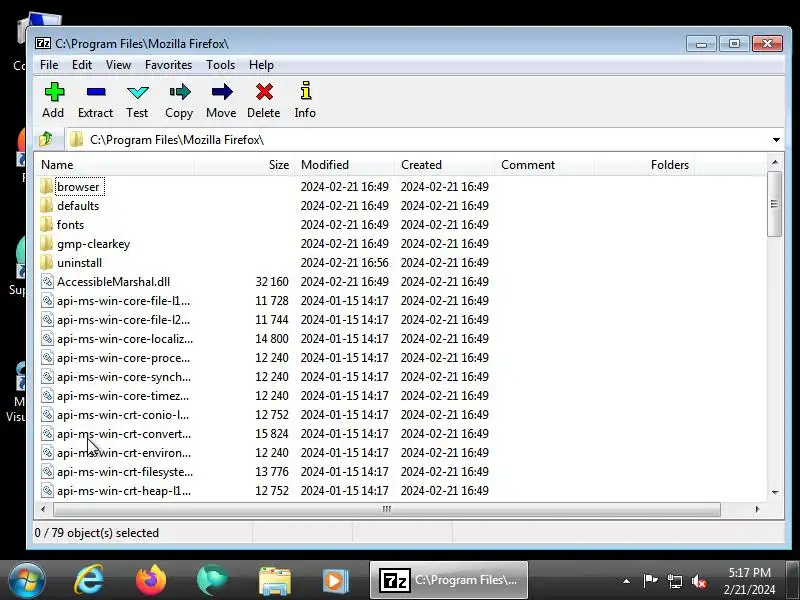This screenshot has height=600, width=800.
Task: Open the Edge-like taskbar browser icon
Action: tap(212, 580)
